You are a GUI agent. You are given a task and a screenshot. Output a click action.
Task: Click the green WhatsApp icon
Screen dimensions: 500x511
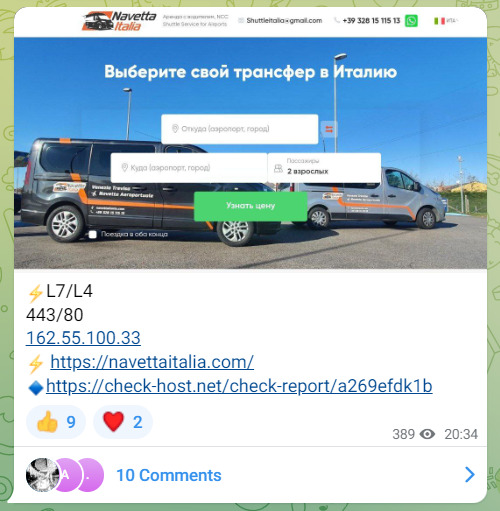[x=411, y=21]
